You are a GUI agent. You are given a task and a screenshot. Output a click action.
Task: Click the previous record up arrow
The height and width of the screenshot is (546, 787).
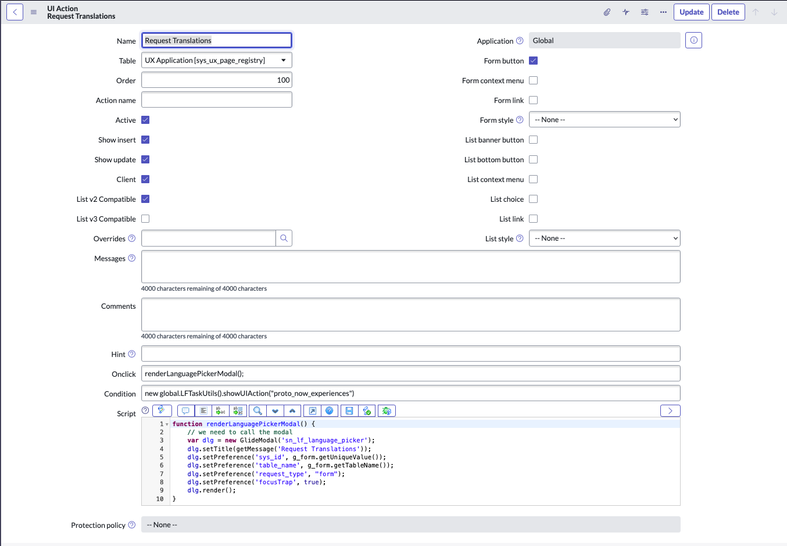[x=755, y=12]
